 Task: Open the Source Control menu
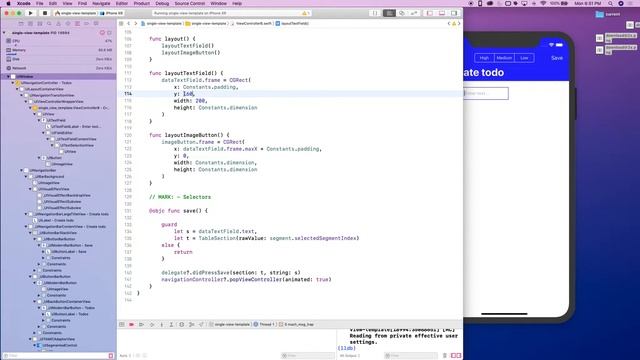(x=190, y=3)
